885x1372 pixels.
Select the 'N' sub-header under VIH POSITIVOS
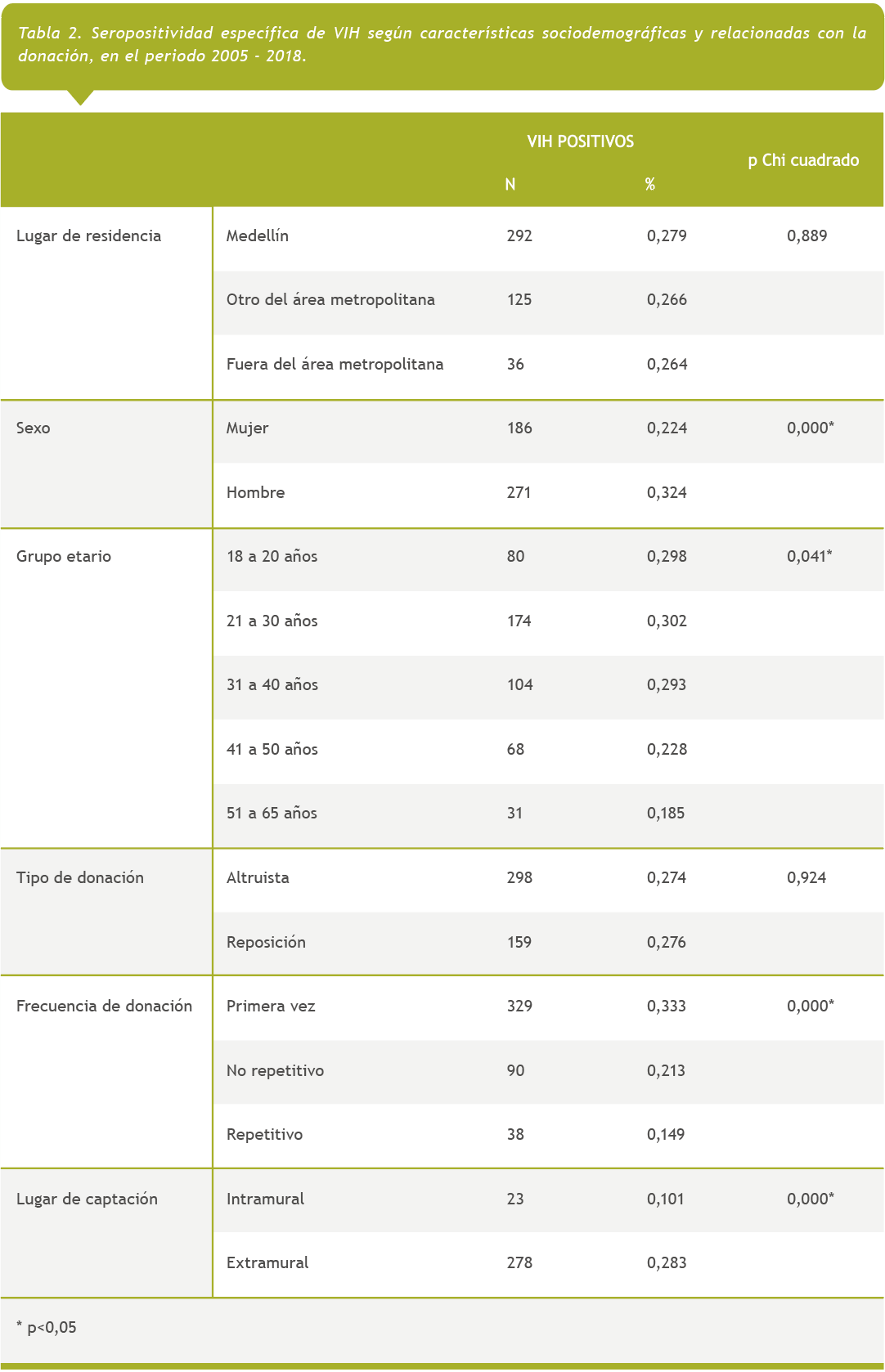[x=510, y=185]
